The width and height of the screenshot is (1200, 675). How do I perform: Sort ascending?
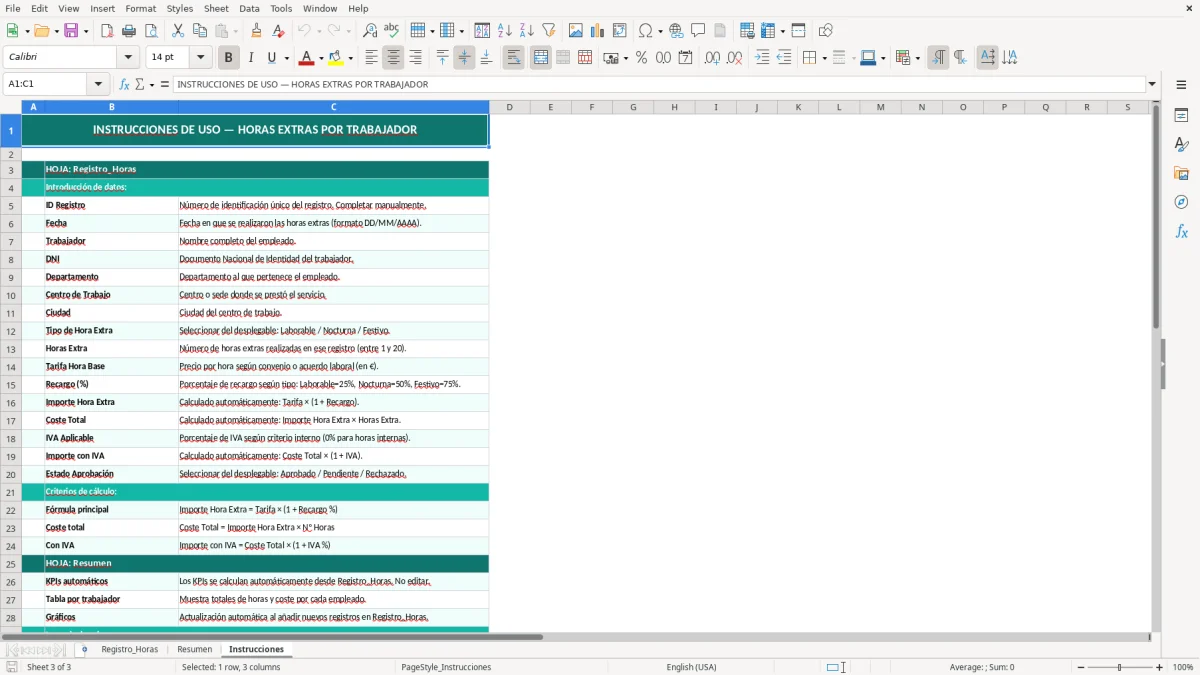[504, 31]
